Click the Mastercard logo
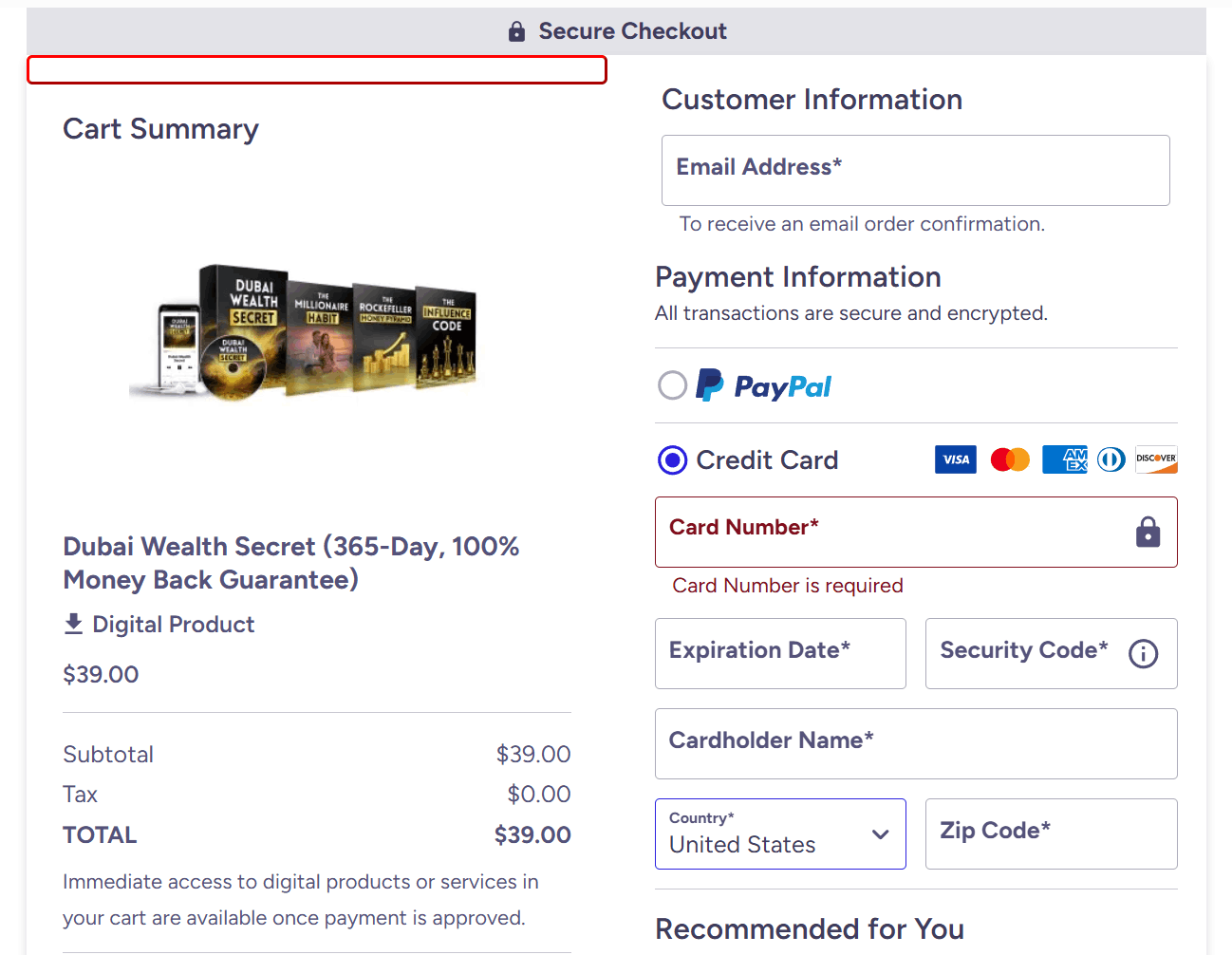This screenshot has width=1232, height=955. tap(1010, 459)
